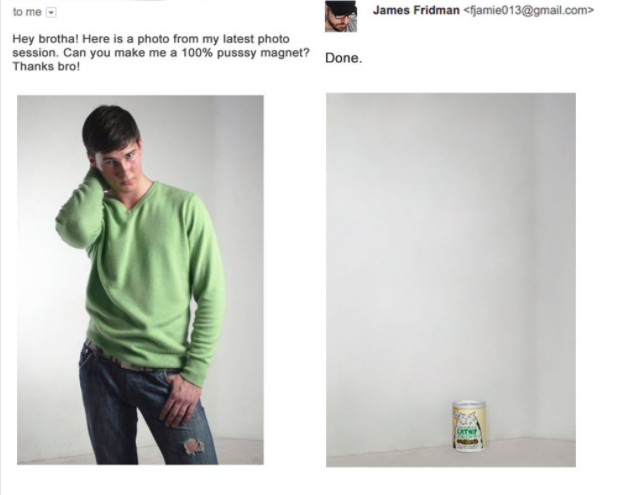The height and width of the screenshot is (495, 620).
Task: Open the sender's avatar picture
Action: pyautogui.click(x=341, y=16)
